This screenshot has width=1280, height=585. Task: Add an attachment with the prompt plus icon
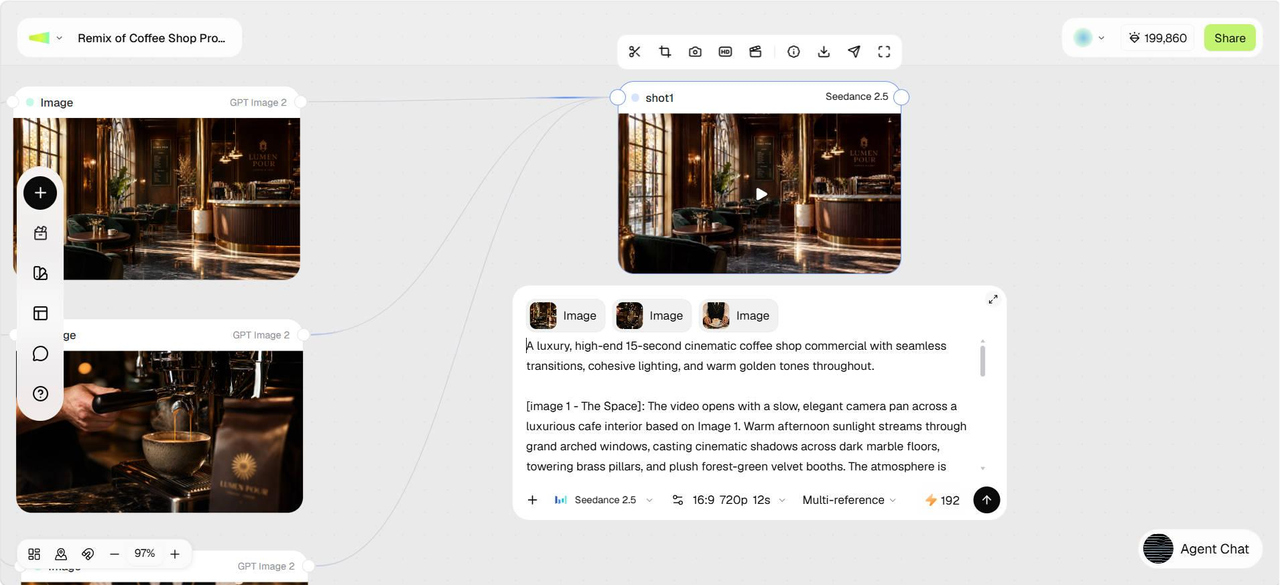pos(532,500)
